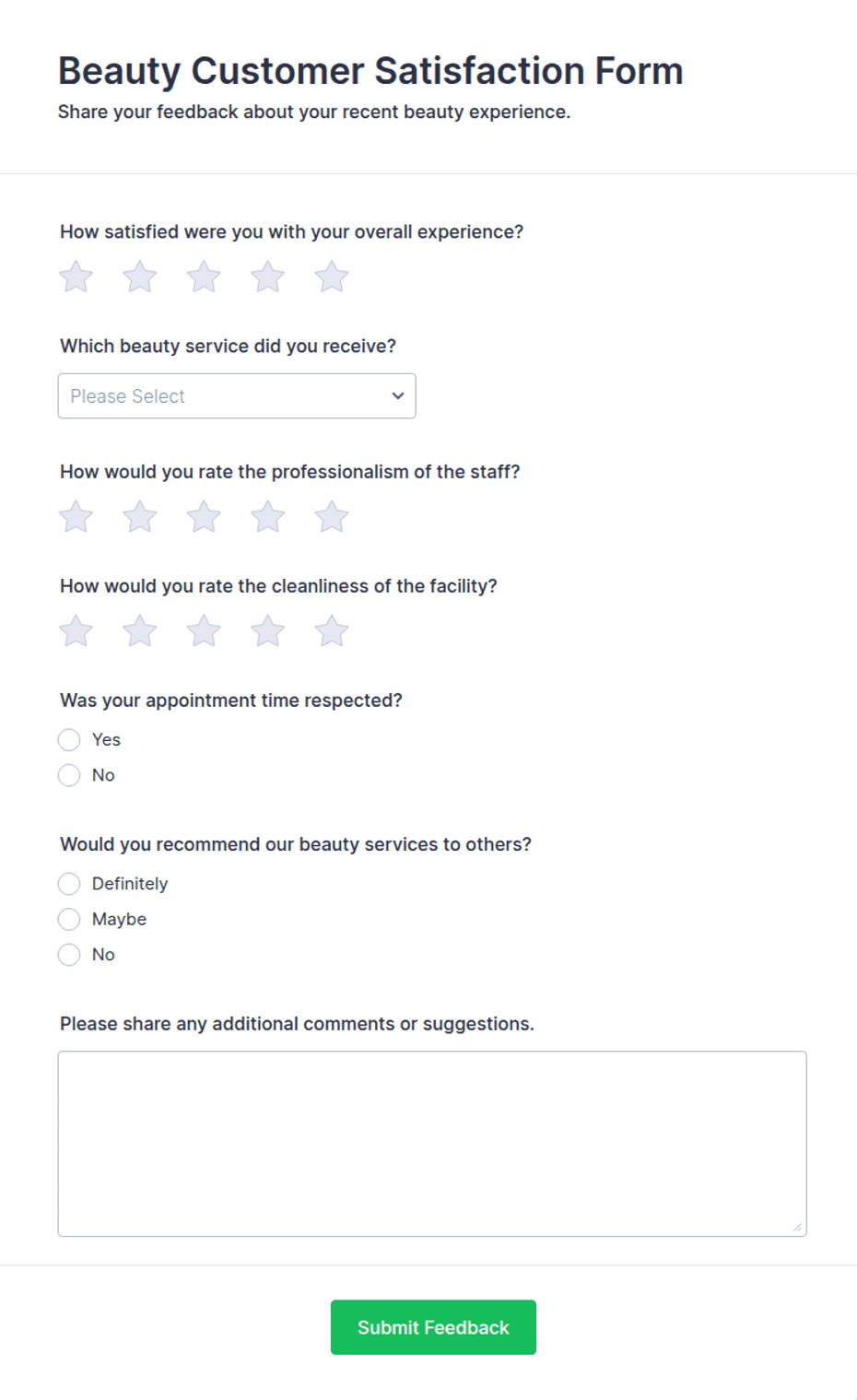The image size is (857, 1400).
Task: Select Definitely for recommending services
Action: [x=69, y=884]
